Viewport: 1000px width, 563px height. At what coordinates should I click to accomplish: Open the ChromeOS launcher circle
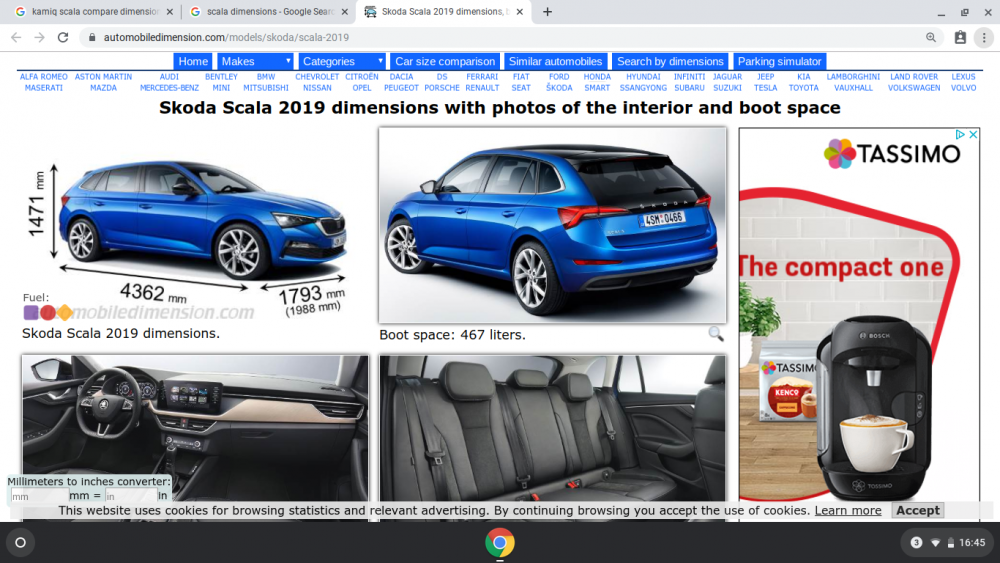[20, 543]
